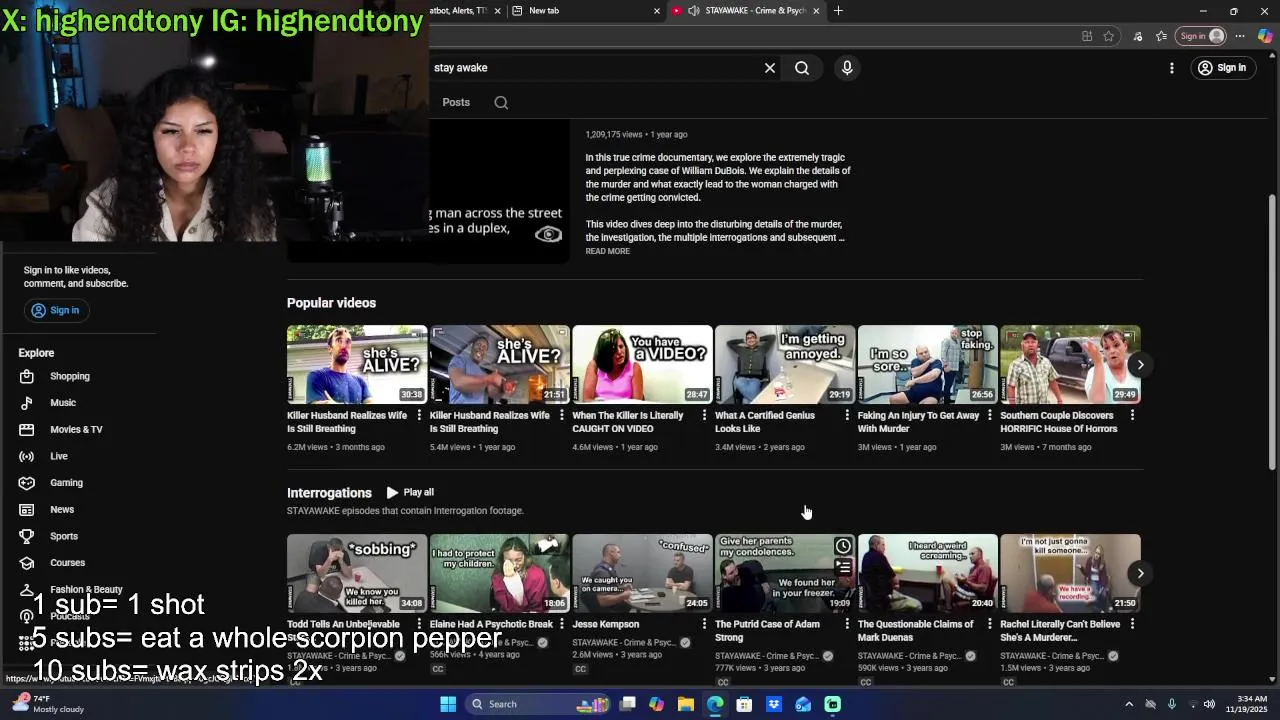1280x720 pixels.
Task: Open options menu for 'Certified Genius' video
Action: 847,415
